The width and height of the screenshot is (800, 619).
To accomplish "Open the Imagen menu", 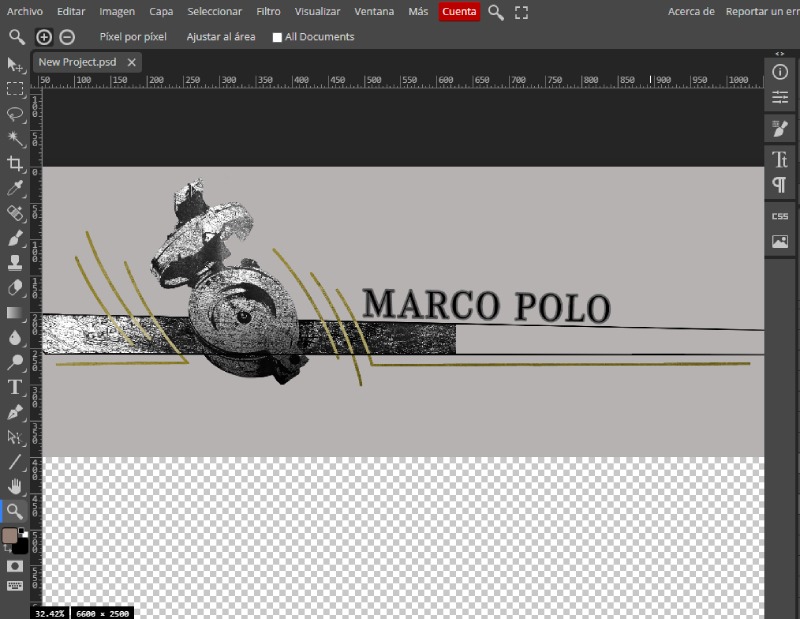I will (x=117, y=11).
